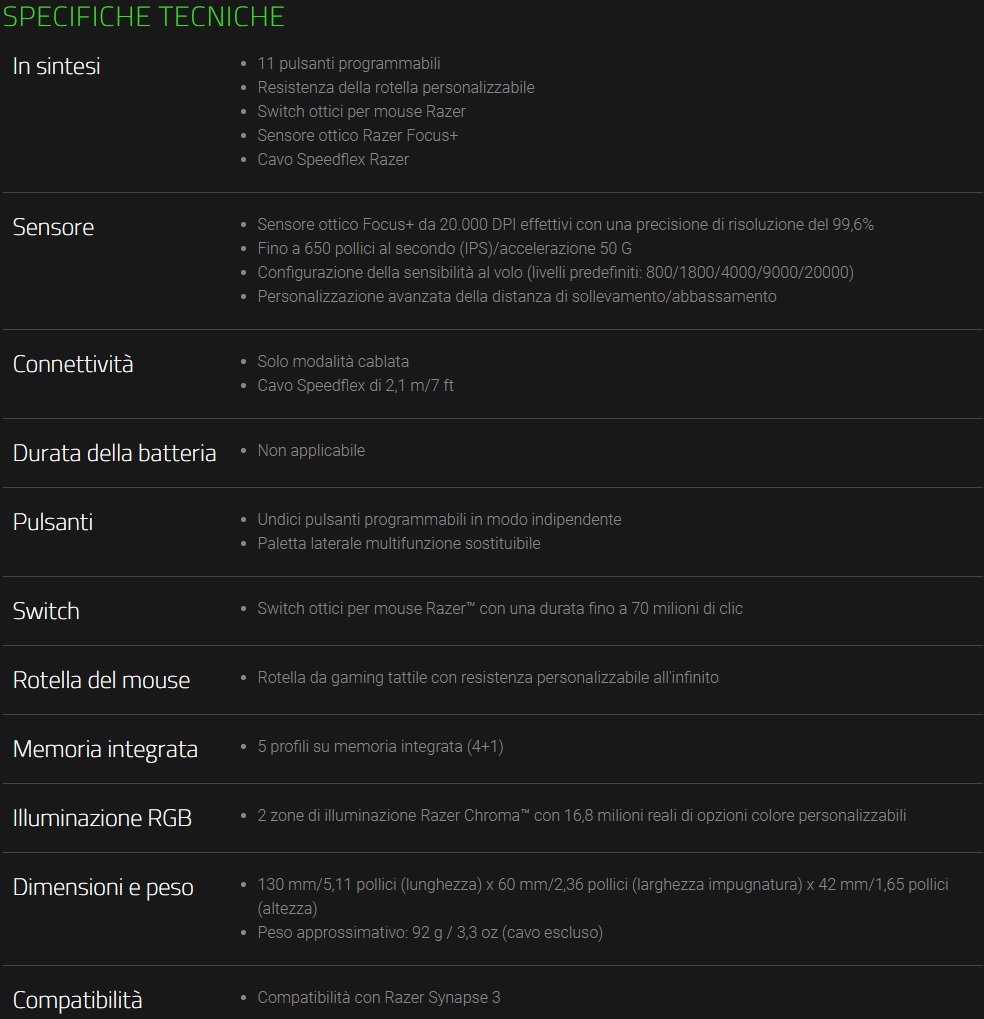Click the Non applicabile text
The image size is (984, 1019).
(x=311, y=450)
